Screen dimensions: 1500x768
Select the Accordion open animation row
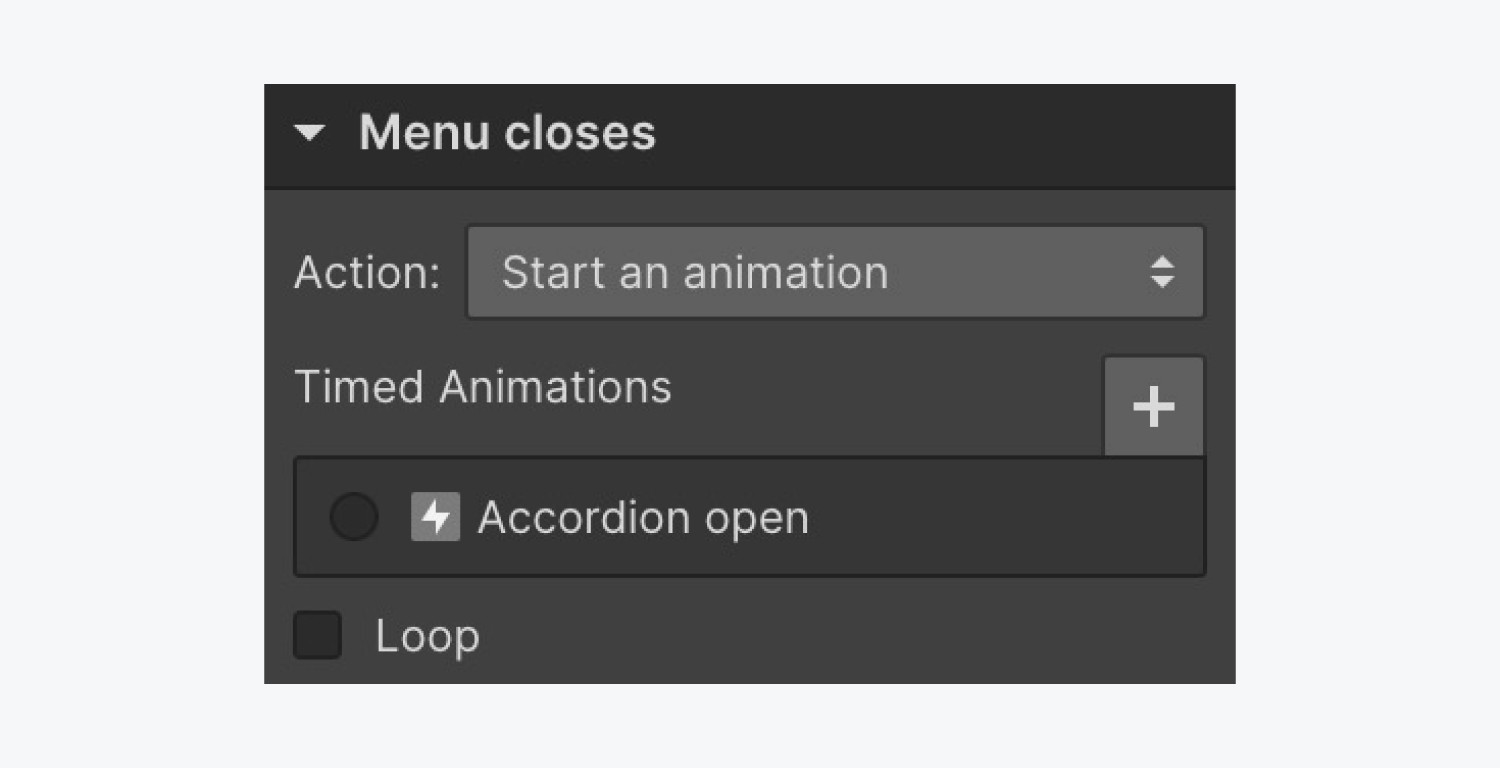pos(750,517)
